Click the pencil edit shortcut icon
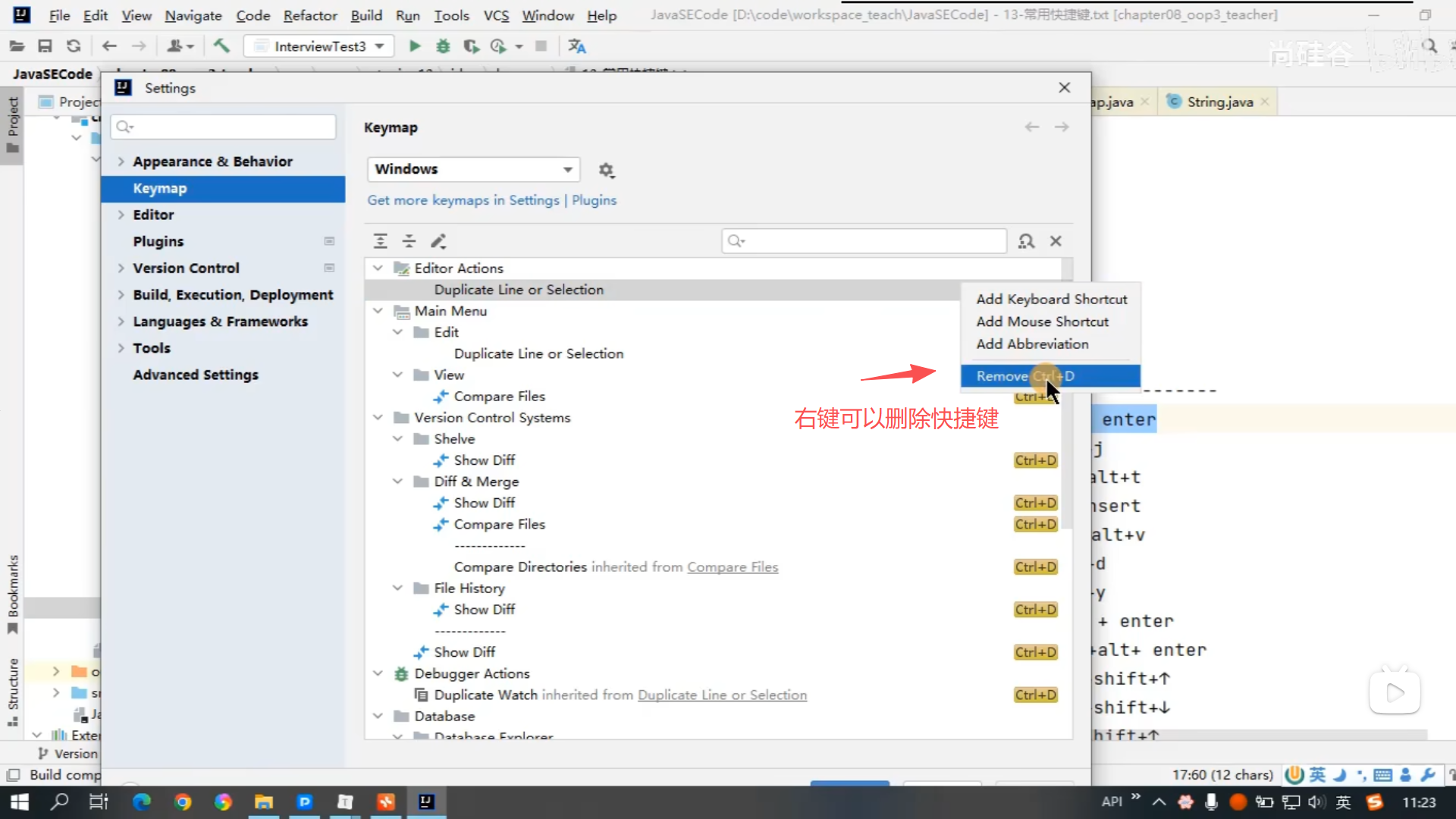1456x819 pixels. coord(438,241)
